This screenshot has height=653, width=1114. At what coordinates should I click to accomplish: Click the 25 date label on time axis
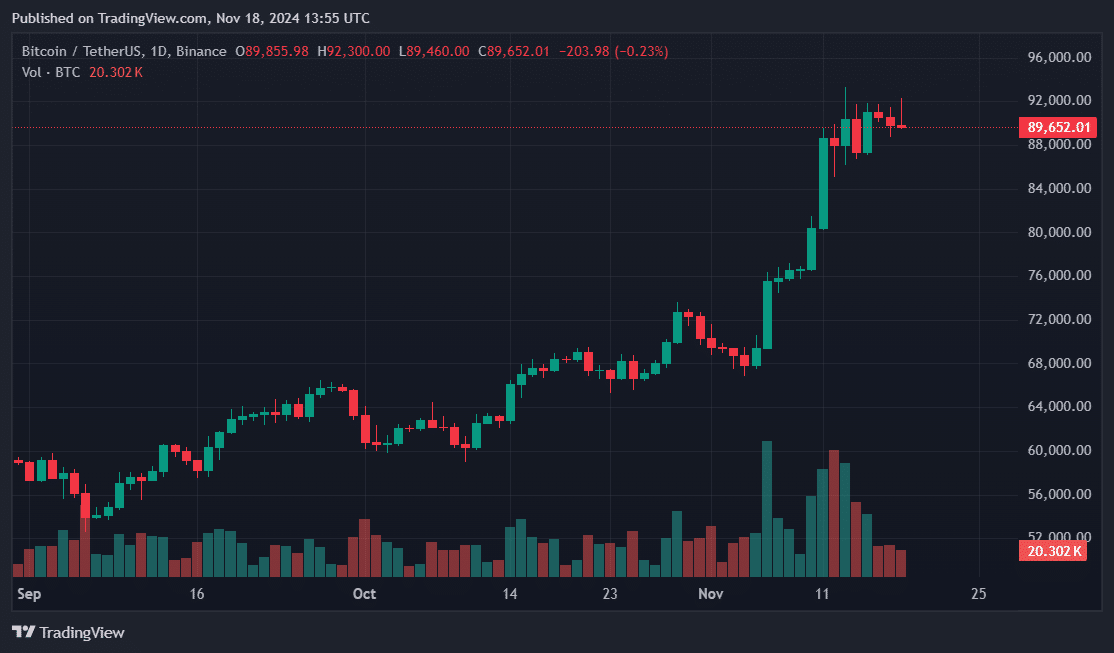(978, 593)
